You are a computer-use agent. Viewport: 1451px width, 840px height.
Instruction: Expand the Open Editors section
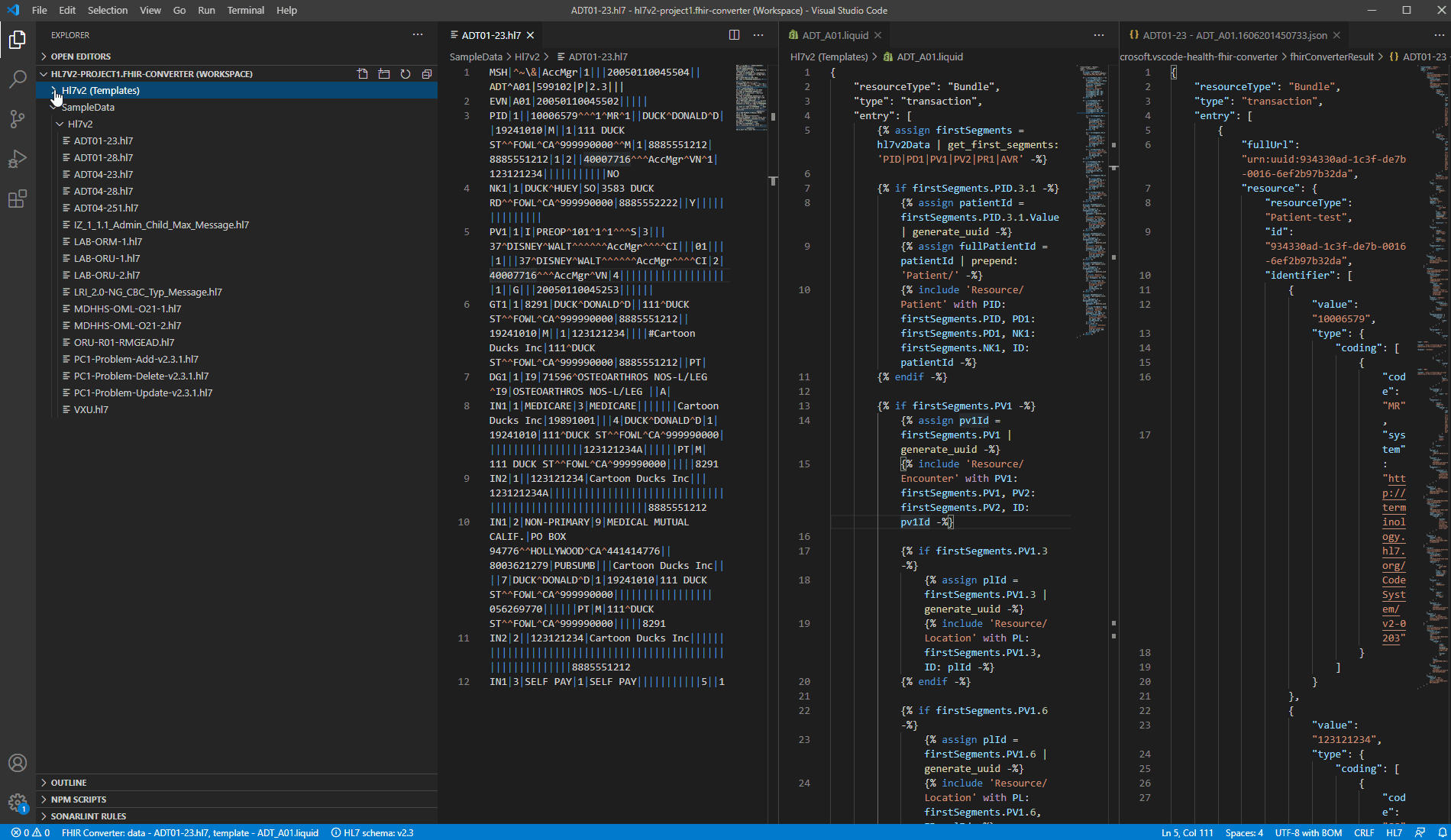pos(237,57)
